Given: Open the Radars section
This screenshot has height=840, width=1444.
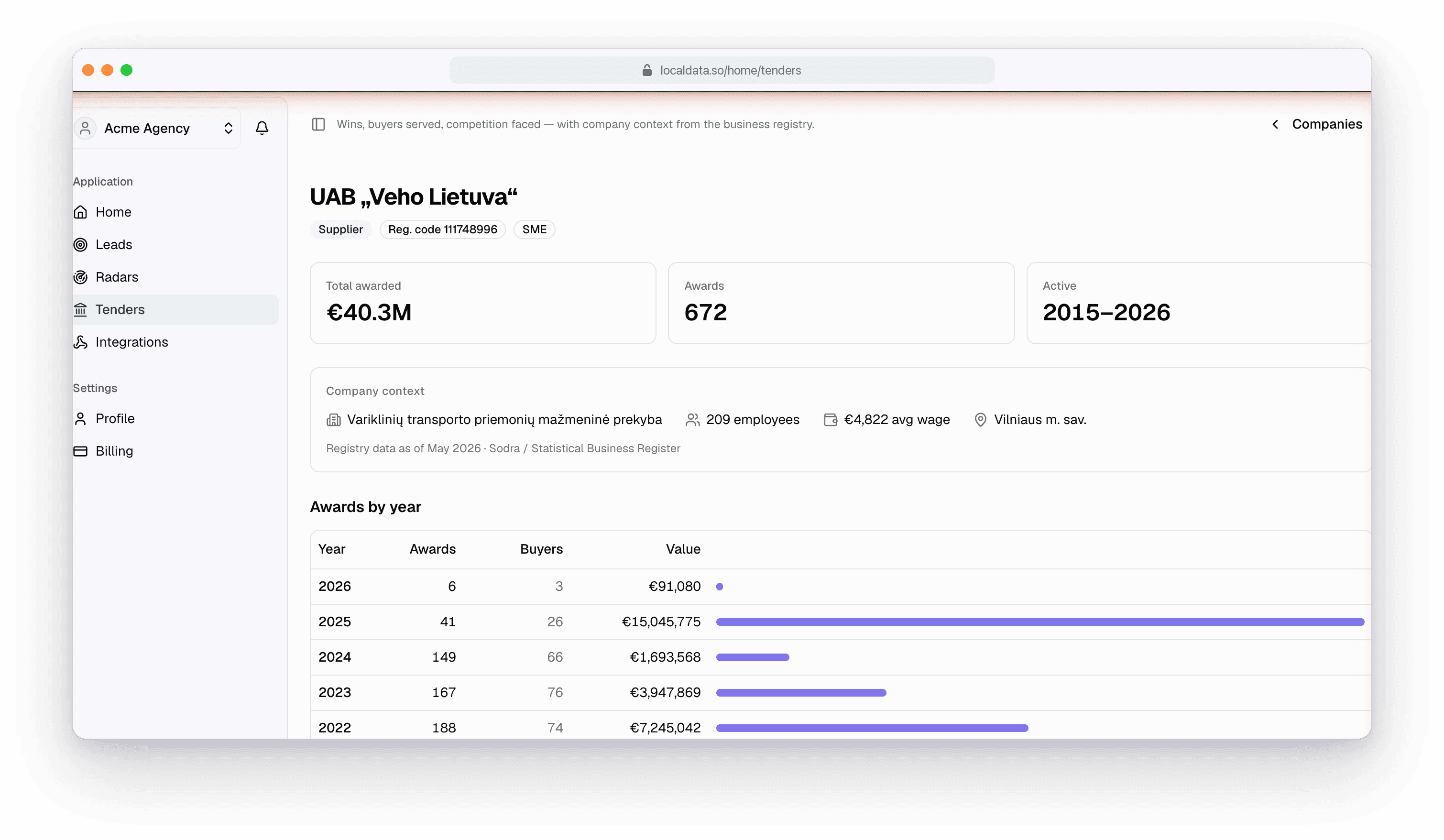Looking at the screenshot, I should point(175,277).
